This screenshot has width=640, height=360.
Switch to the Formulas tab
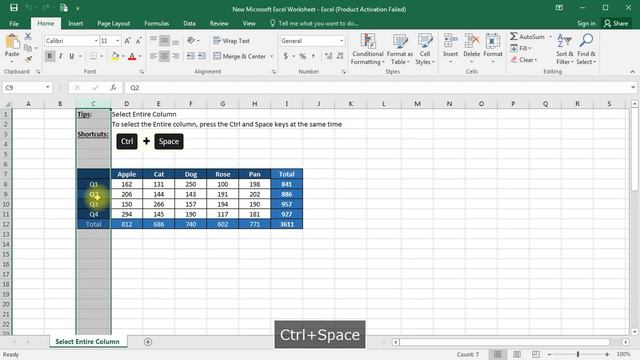[156, 24]
